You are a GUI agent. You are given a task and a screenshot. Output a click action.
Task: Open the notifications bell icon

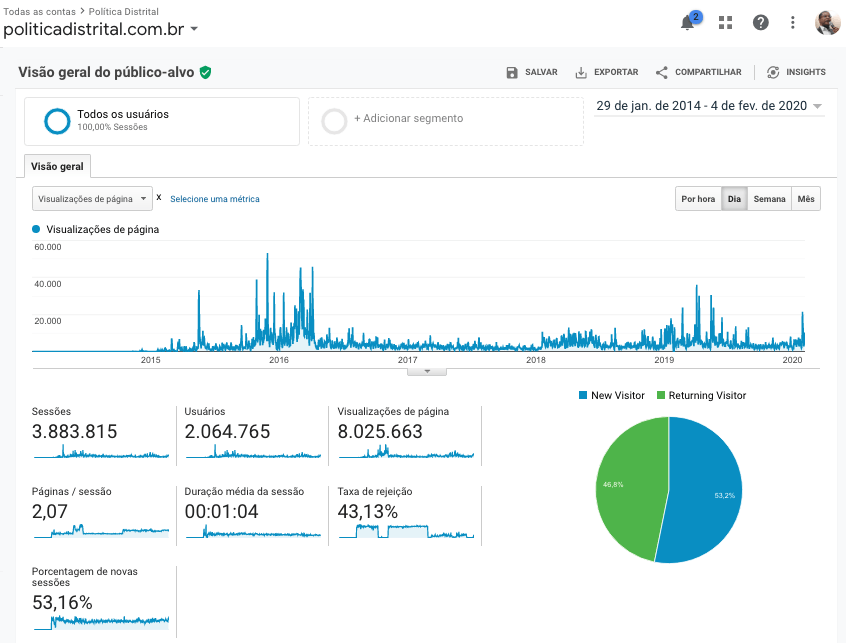pyautogui.click(x=688, y=23)
